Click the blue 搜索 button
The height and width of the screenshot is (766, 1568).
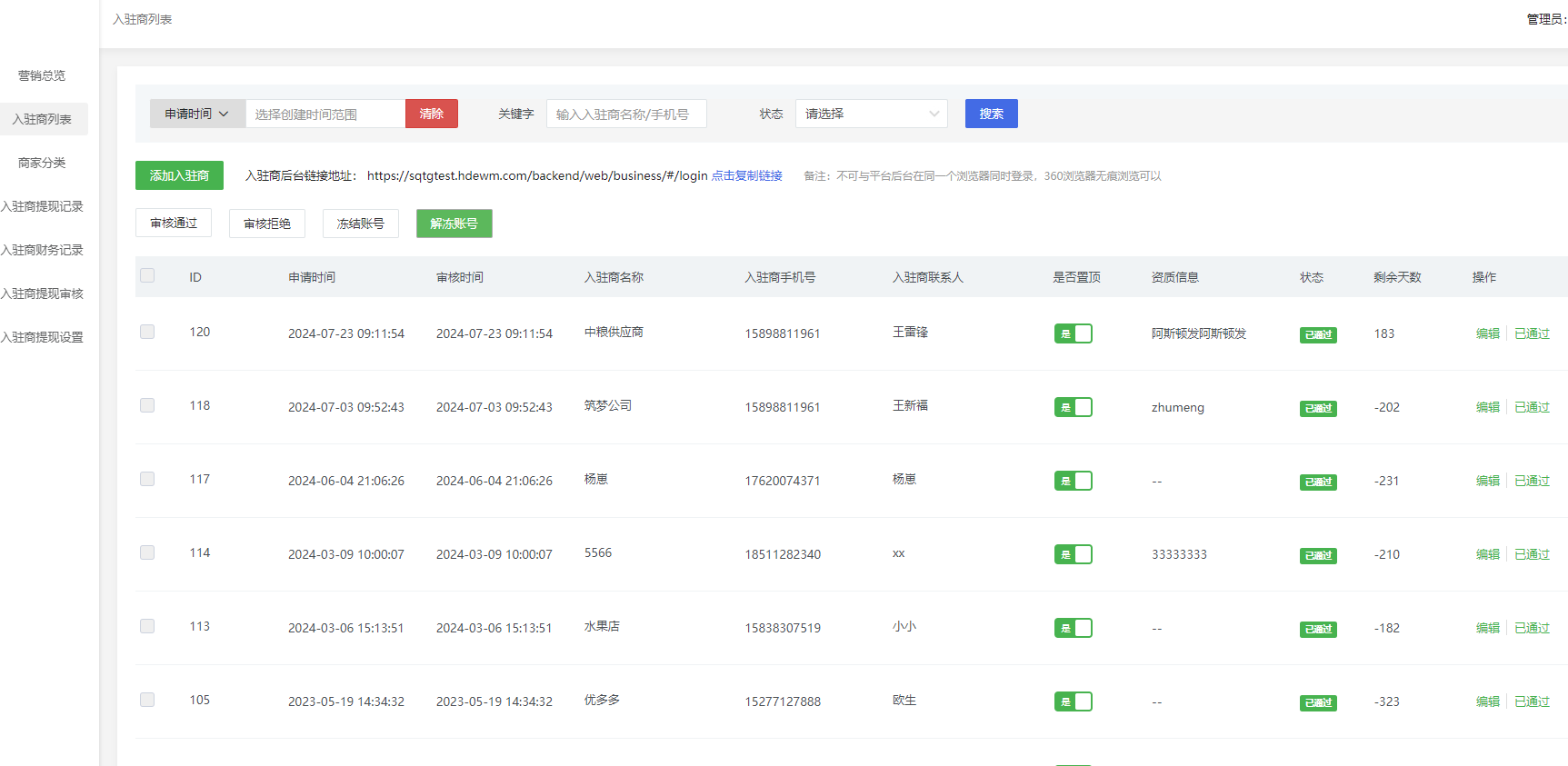(x=991, y=114)
